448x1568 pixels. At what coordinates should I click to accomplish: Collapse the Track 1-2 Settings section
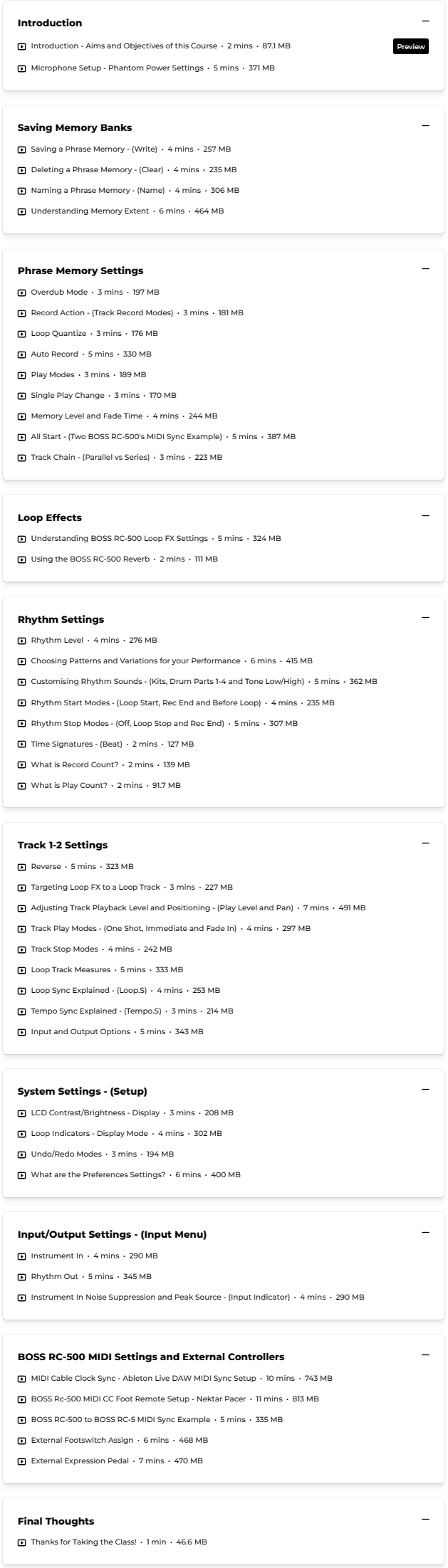(x=425, y=843)
